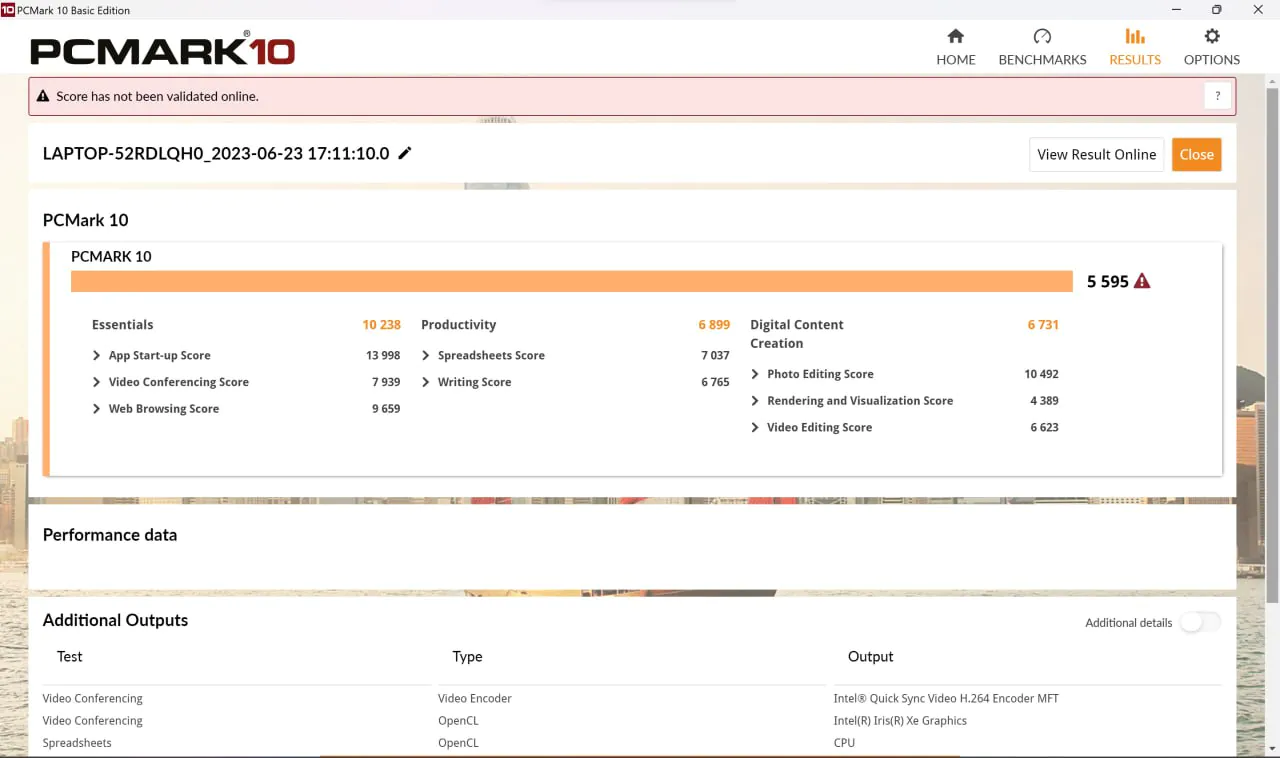1280x758 pixels.
Task: Click the orange PCMark 10 score bar
Action: click(572, 281)
